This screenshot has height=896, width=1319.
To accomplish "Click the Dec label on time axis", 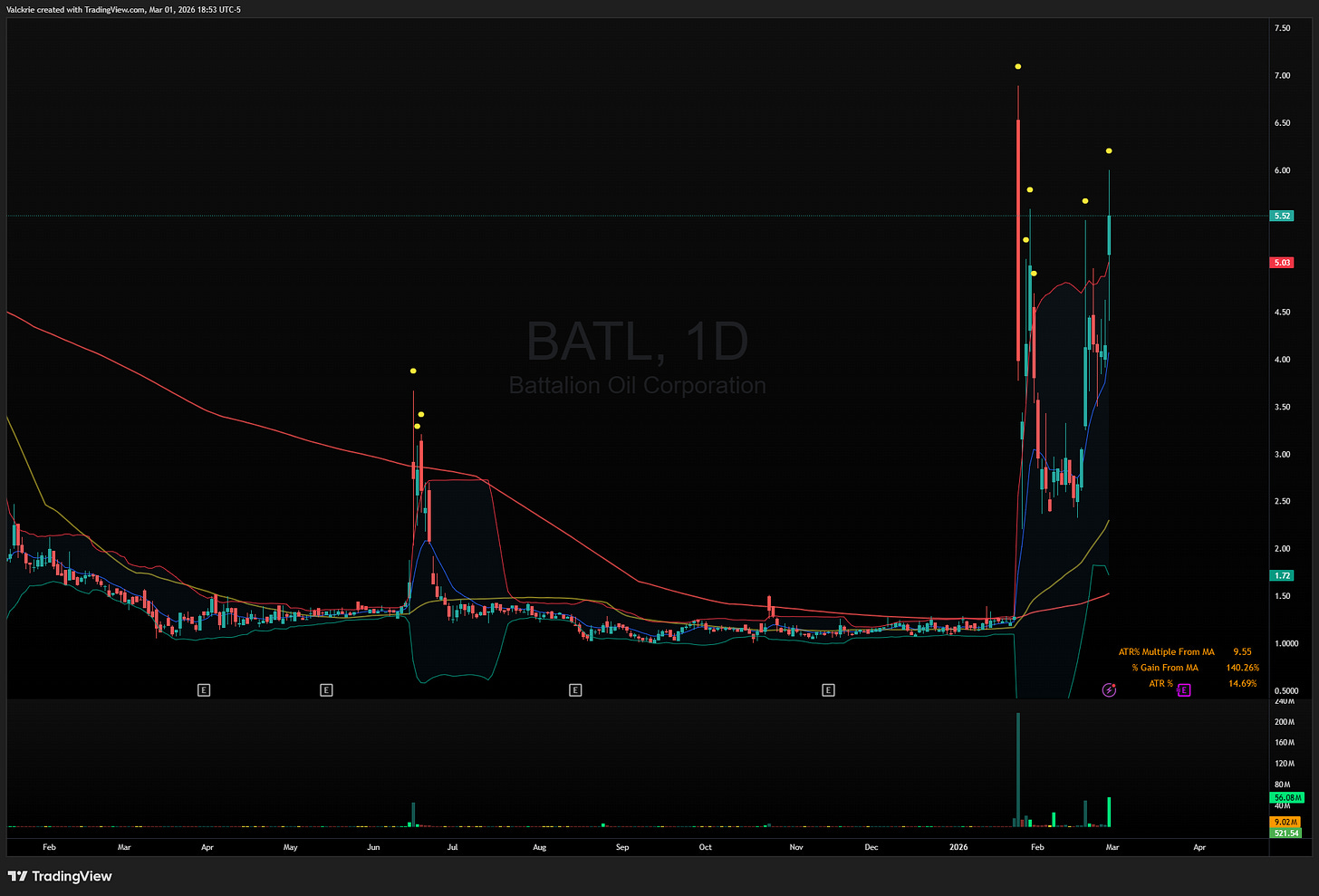I will [871, 847].
